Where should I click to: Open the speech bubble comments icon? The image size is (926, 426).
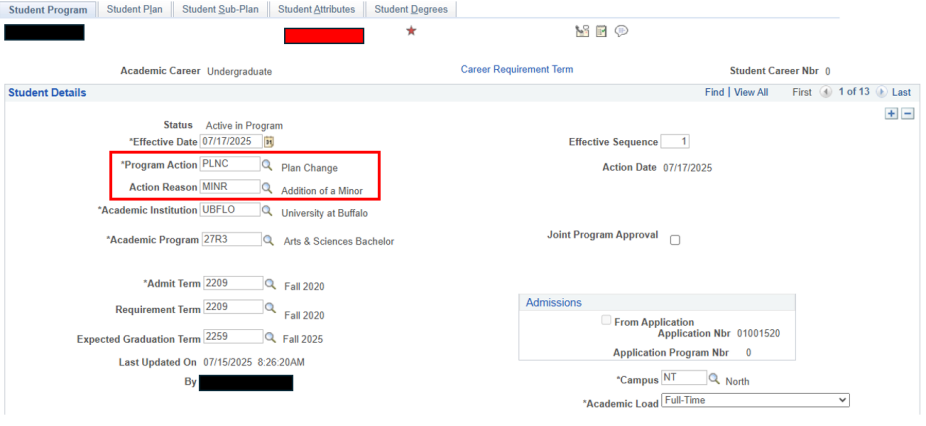coord(621,31)
